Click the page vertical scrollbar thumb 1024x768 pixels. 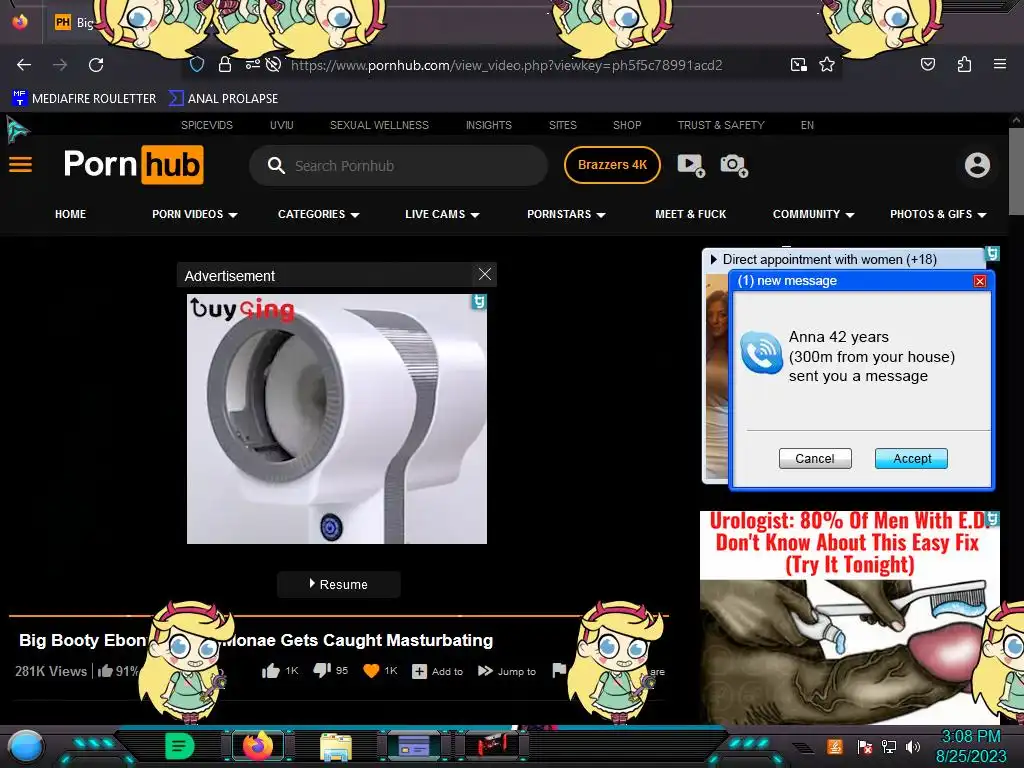point(1016,170)
